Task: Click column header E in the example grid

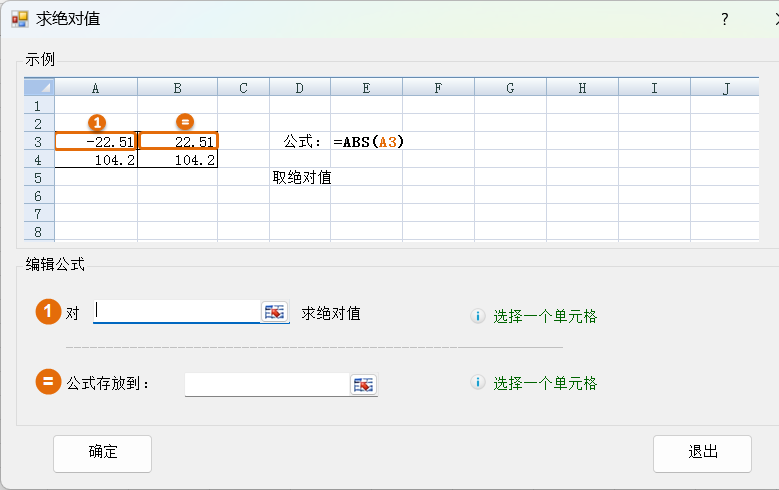Action: (x=366, y=88)
